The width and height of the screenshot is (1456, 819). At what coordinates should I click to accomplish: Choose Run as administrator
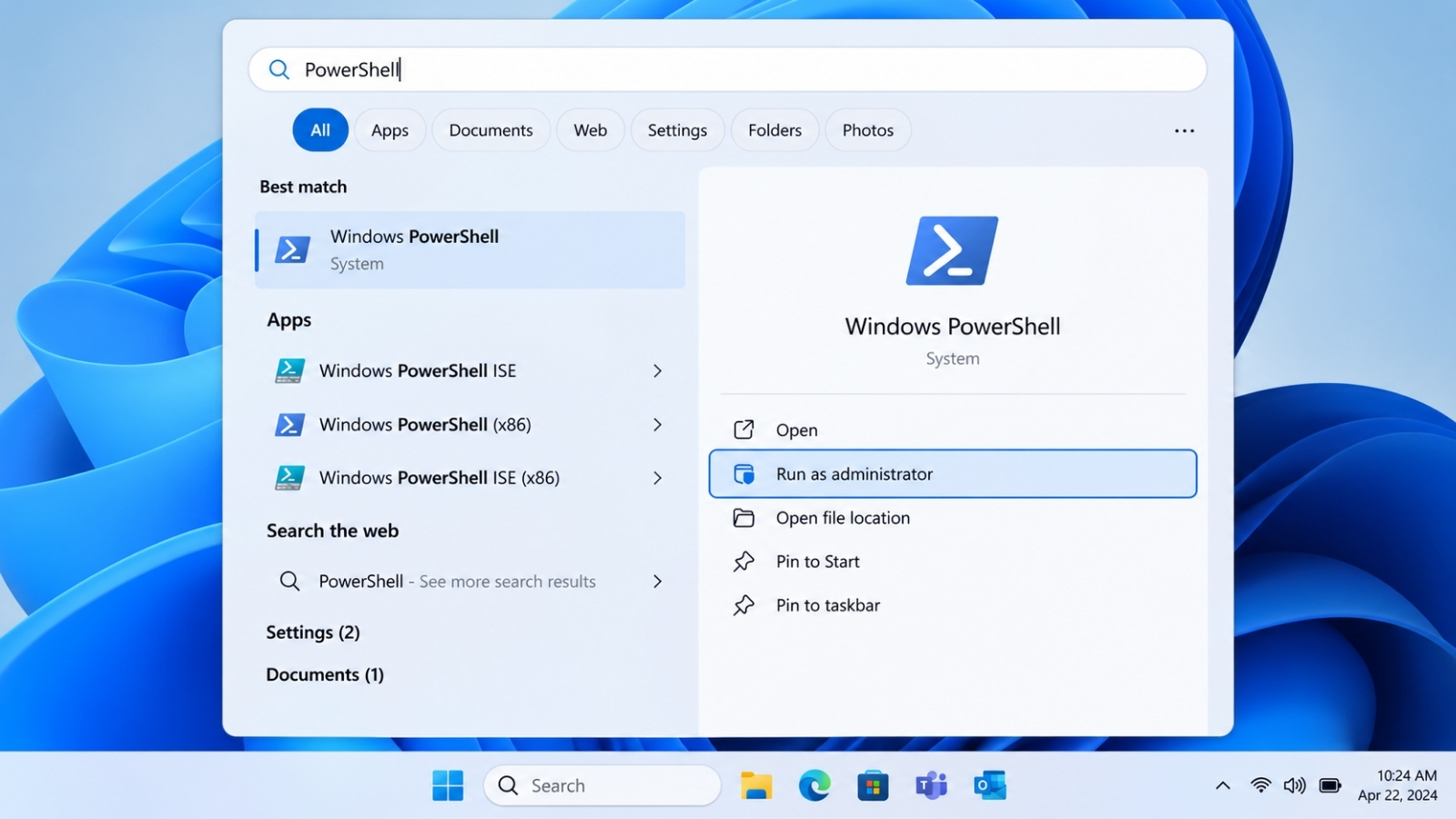coord(953,474)
